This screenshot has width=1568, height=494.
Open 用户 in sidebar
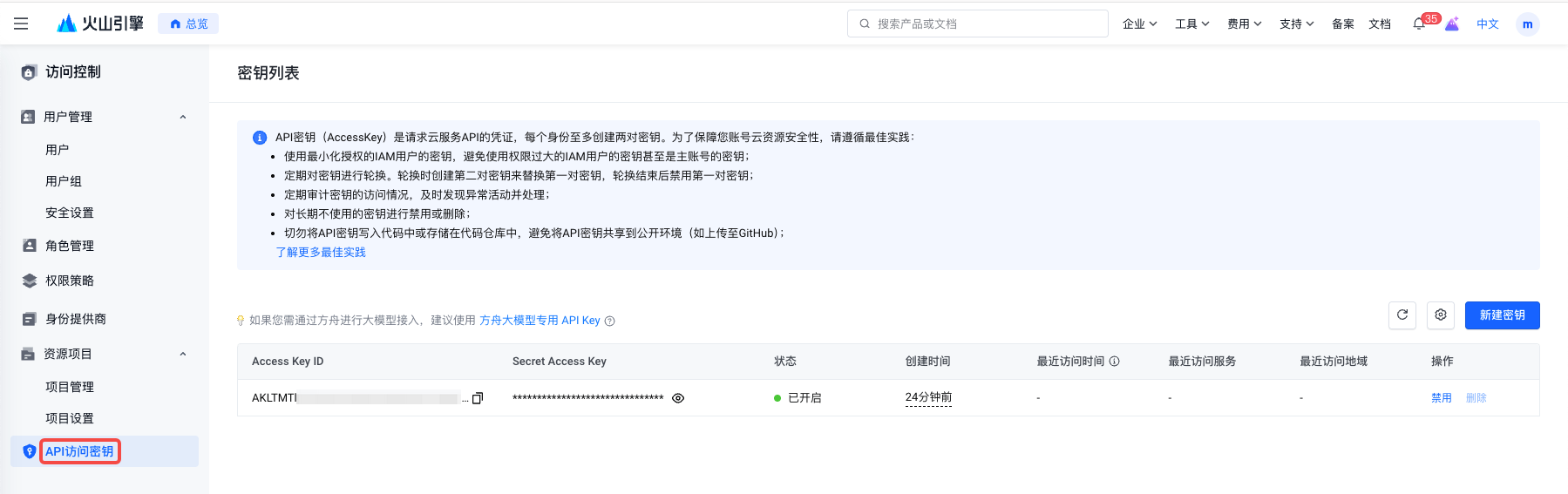pyautogui.click(x=57, y=150)
